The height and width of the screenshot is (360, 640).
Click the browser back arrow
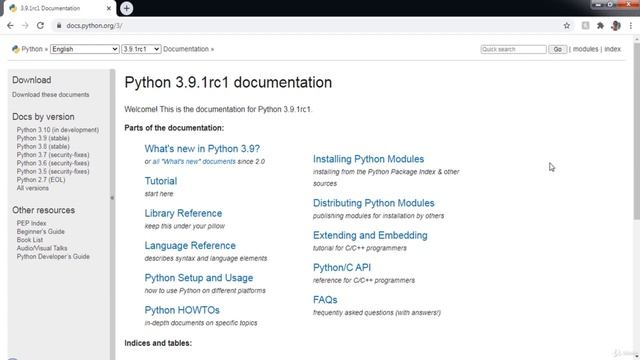[10, 25]
